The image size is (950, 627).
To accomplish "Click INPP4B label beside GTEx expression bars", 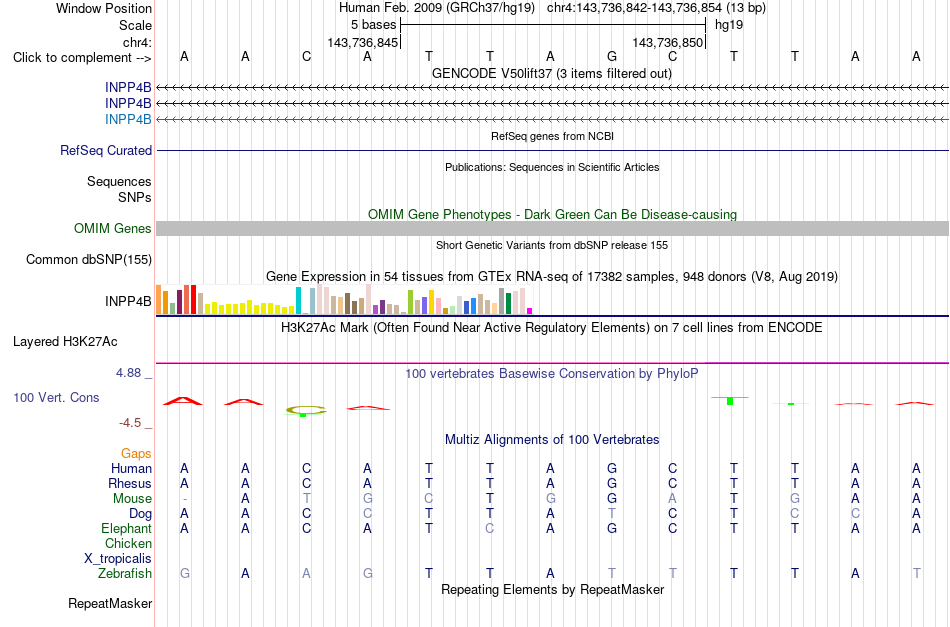I will (128, 301).
